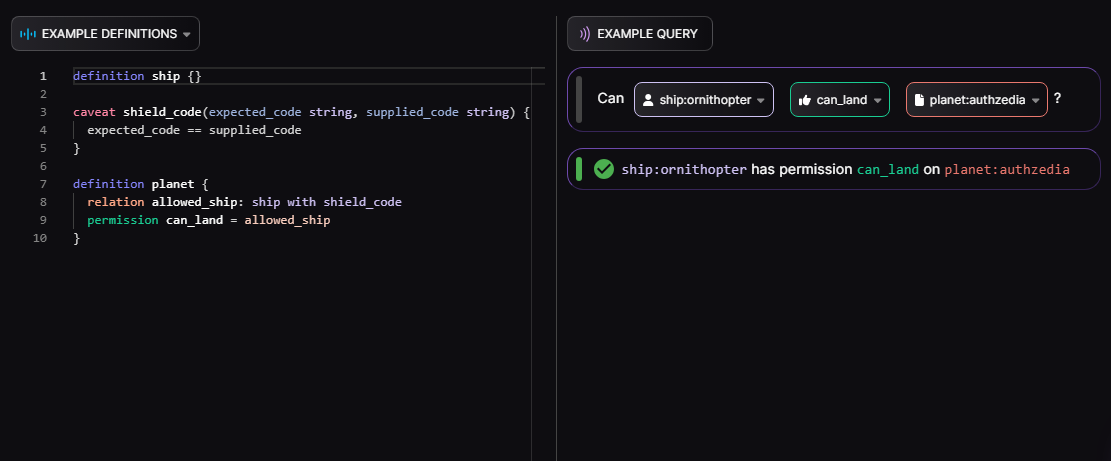Select line number 7 in the gutter
This screenshot has width=1111, height=461.
pos(43,184)
